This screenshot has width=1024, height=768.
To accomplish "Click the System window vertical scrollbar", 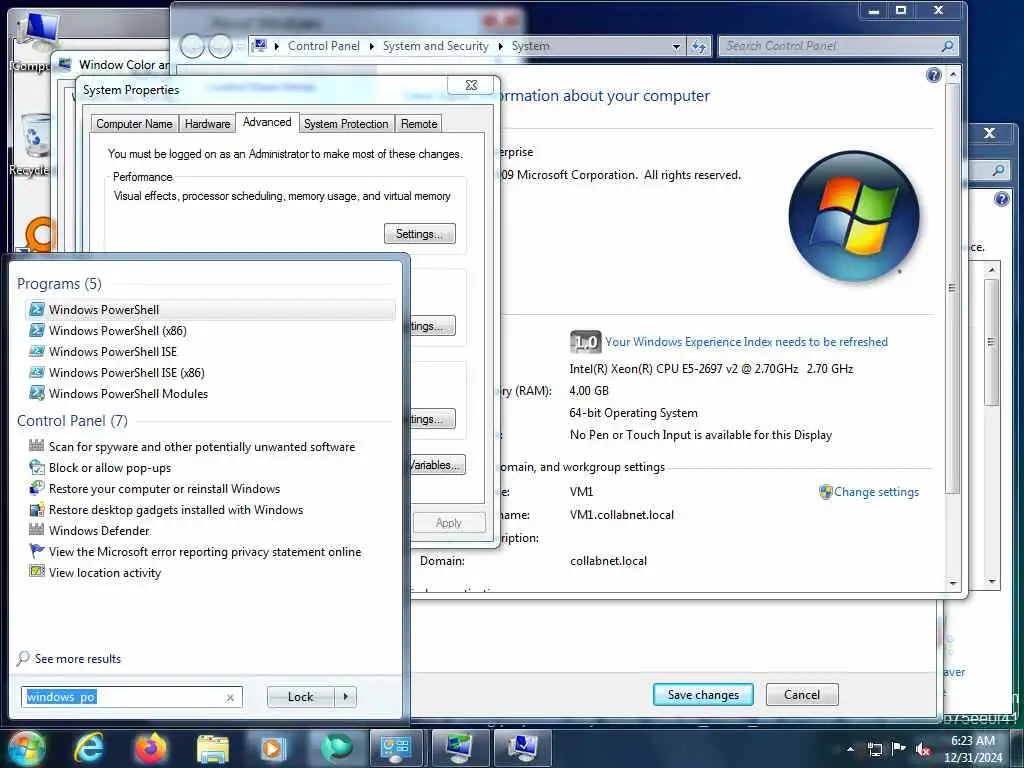I will 953,287.
